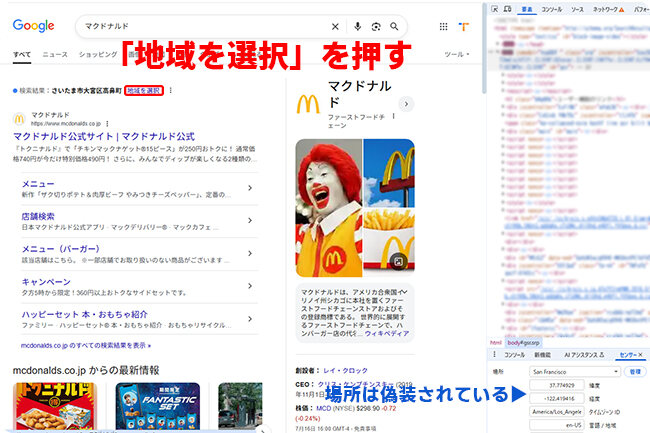The image size is (650, 433).
Task: Open the ツール dropdown
Action: point(457,54)
